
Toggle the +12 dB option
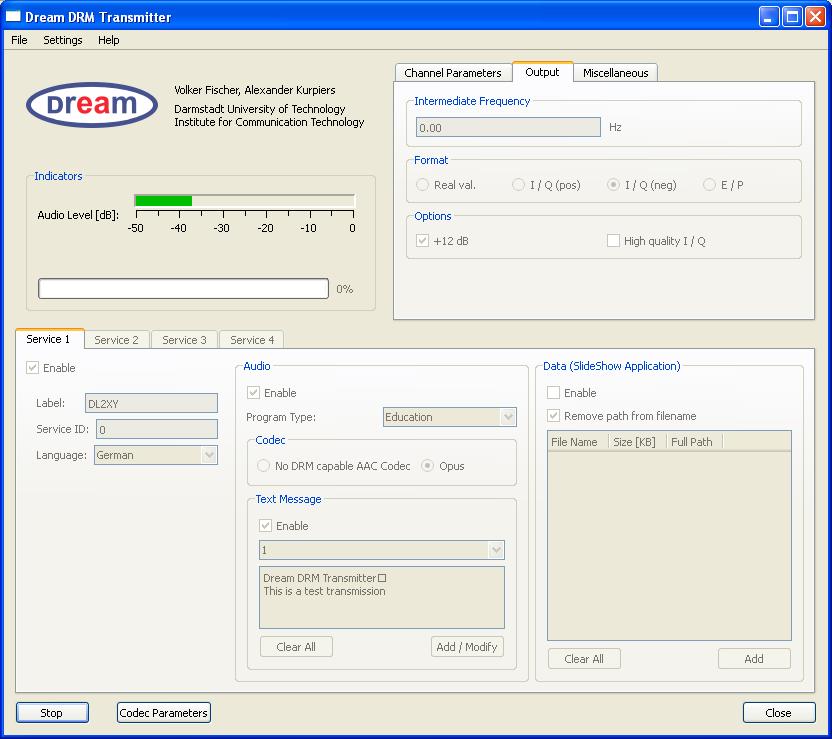(422, 241)
